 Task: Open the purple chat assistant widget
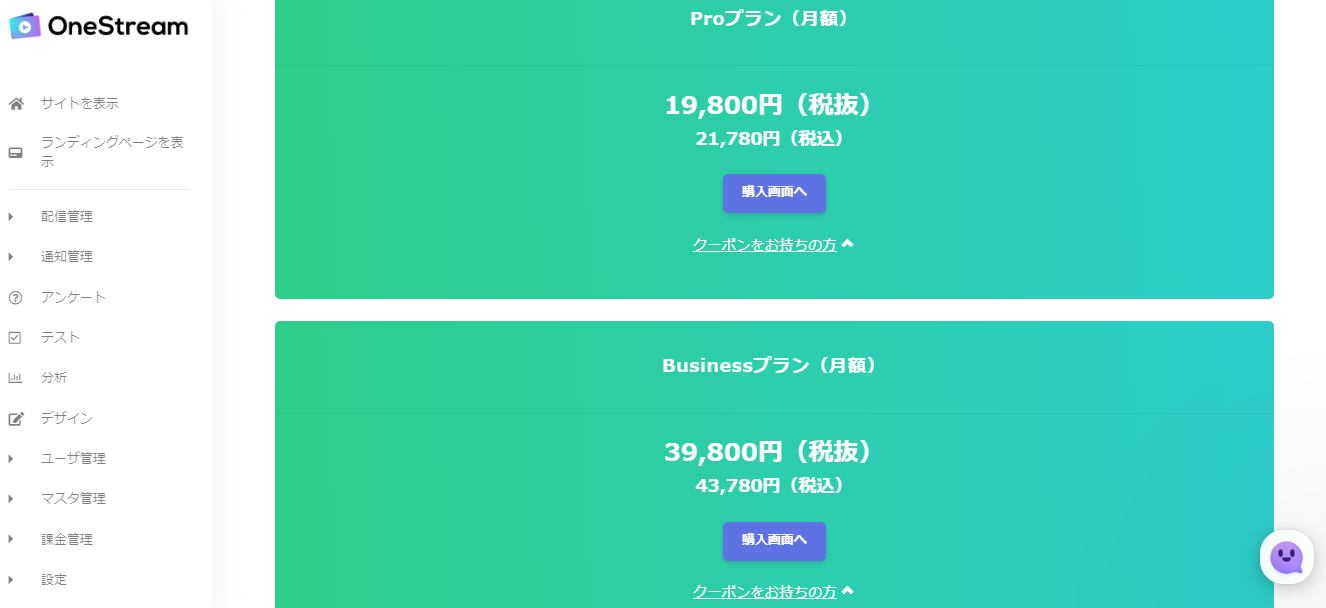click(1286, 557)
